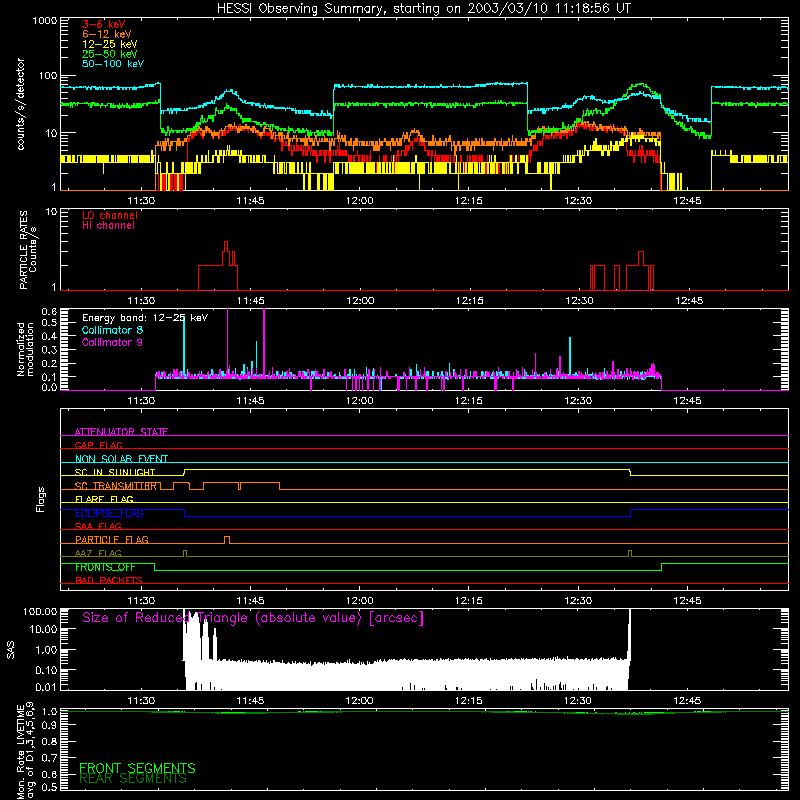Click the FLARE FLAG label
800x800 pixels.
[104, 499]
